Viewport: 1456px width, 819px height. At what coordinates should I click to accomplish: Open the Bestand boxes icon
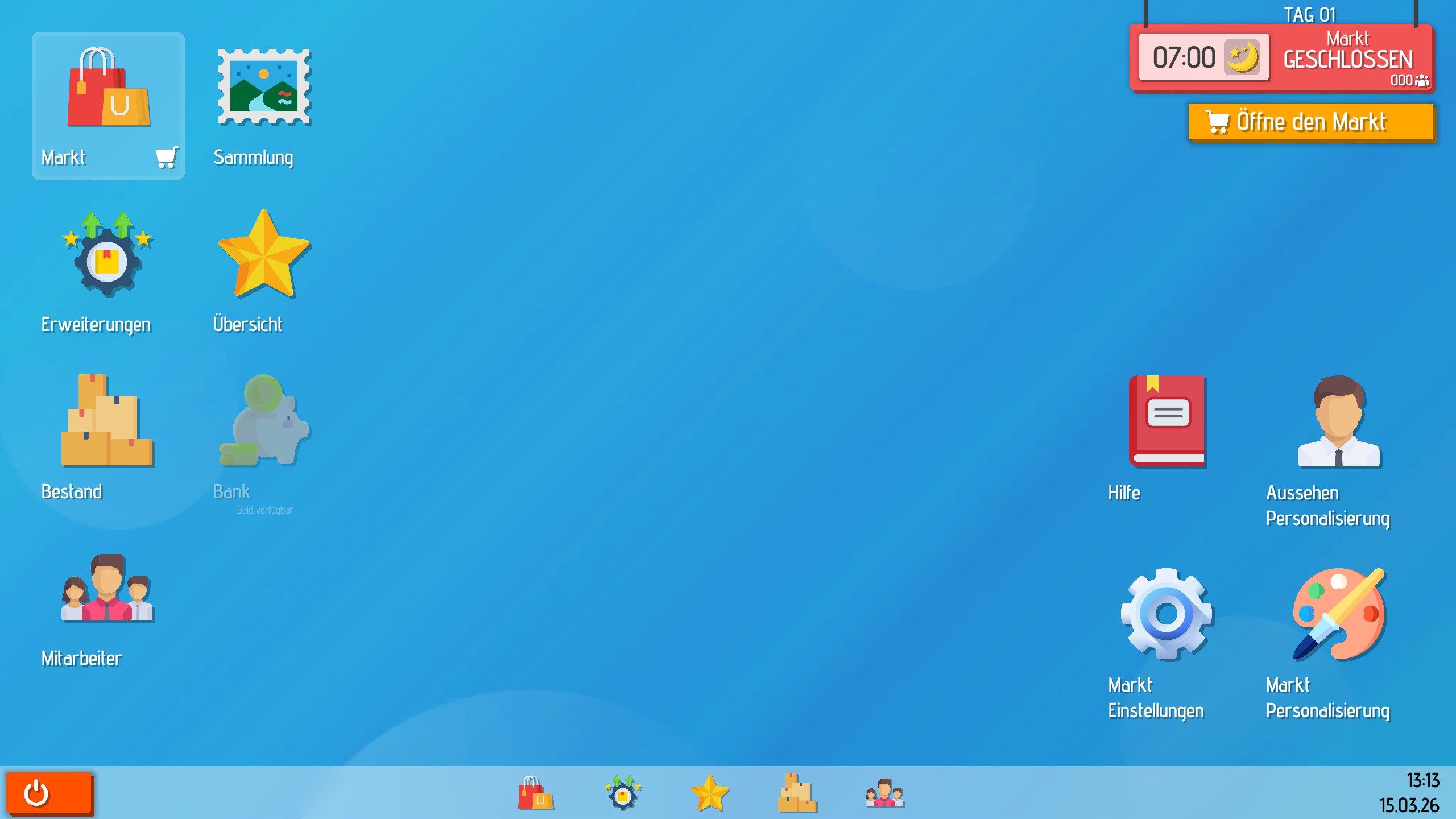point(107,421)
